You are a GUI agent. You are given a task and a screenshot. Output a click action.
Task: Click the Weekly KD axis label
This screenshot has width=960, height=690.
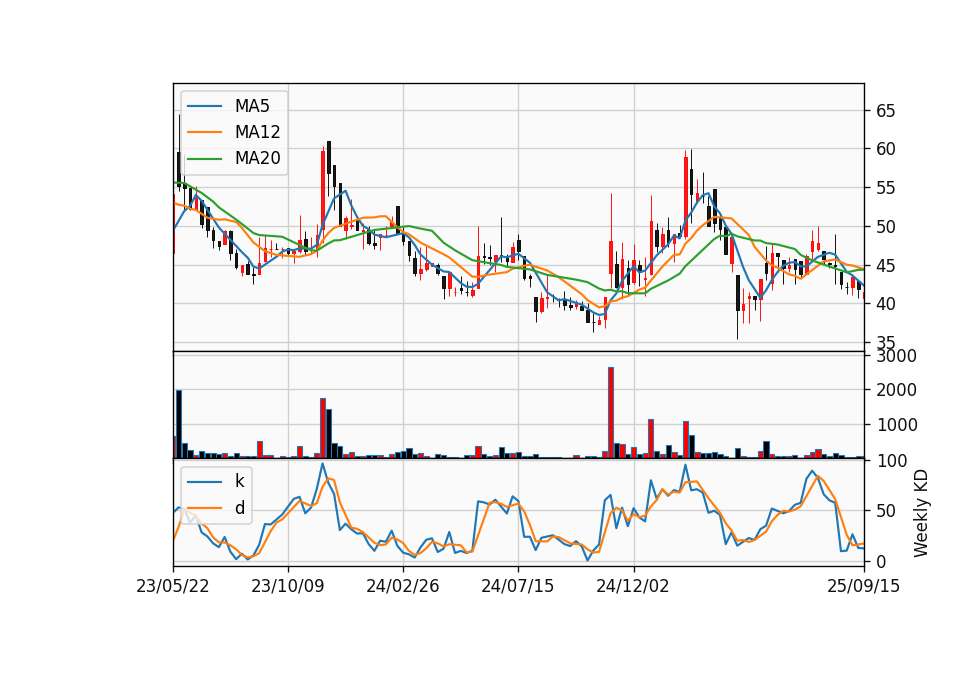click(920, 513)
